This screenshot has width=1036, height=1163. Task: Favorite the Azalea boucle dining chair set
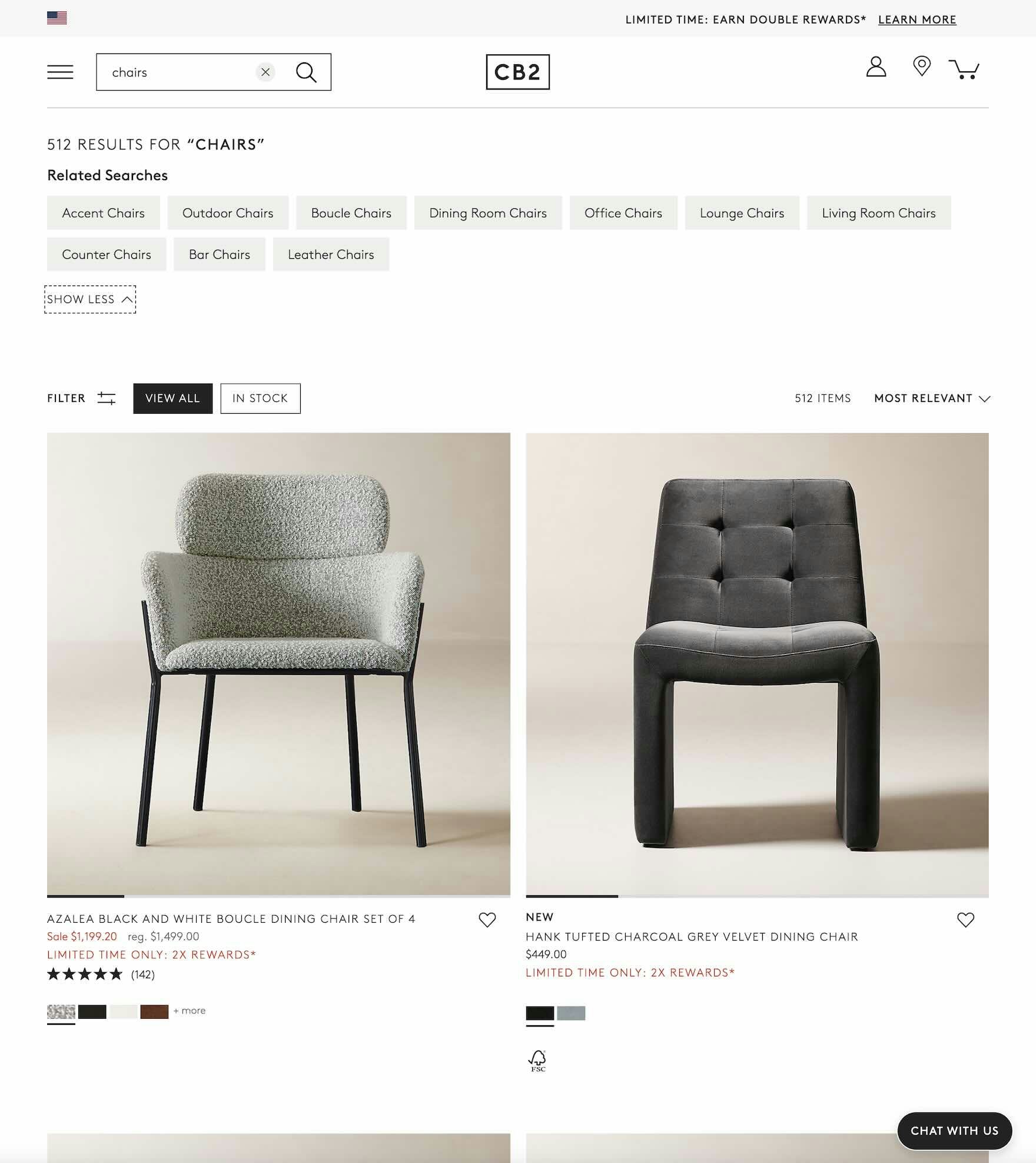[x=487, y=919]
